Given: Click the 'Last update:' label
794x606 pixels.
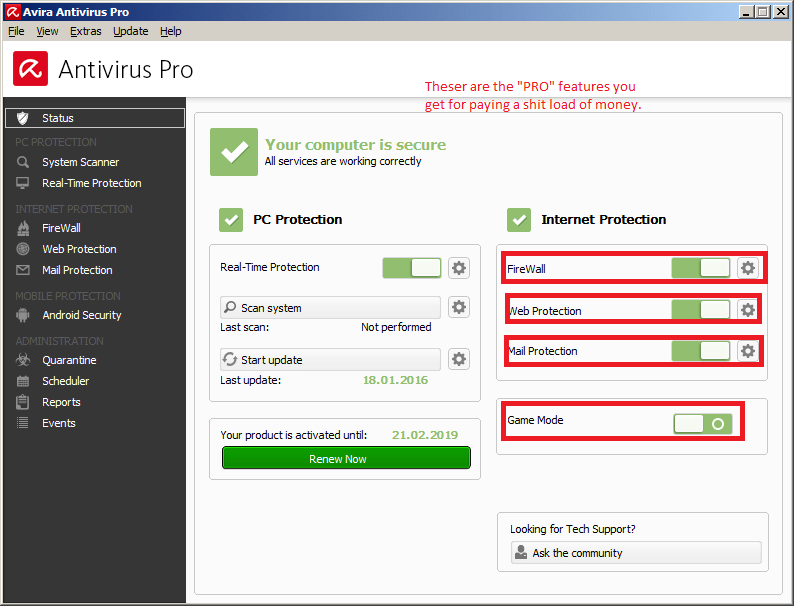Looking at the screenshot, I should coord(250,380).
